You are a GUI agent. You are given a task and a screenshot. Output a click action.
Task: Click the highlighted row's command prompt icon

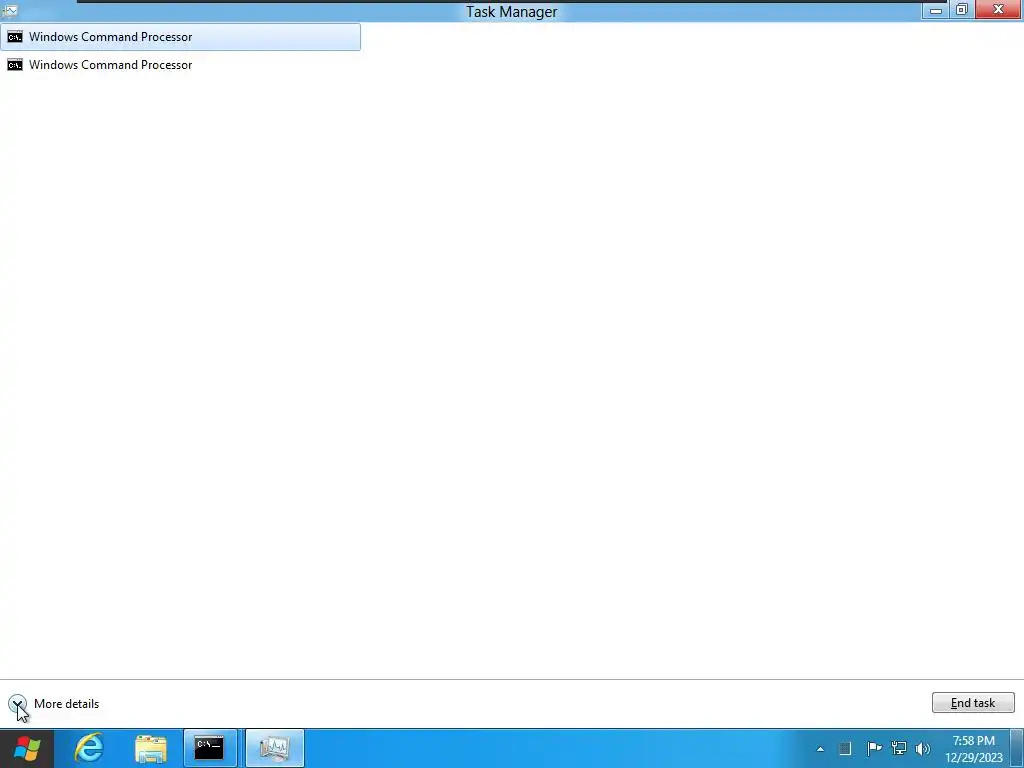14,37
